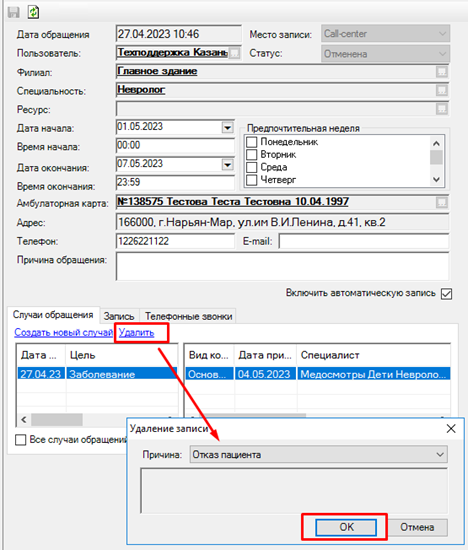Check the Понедельник checkbox
The image size is (468, 550).
[252, 142]
